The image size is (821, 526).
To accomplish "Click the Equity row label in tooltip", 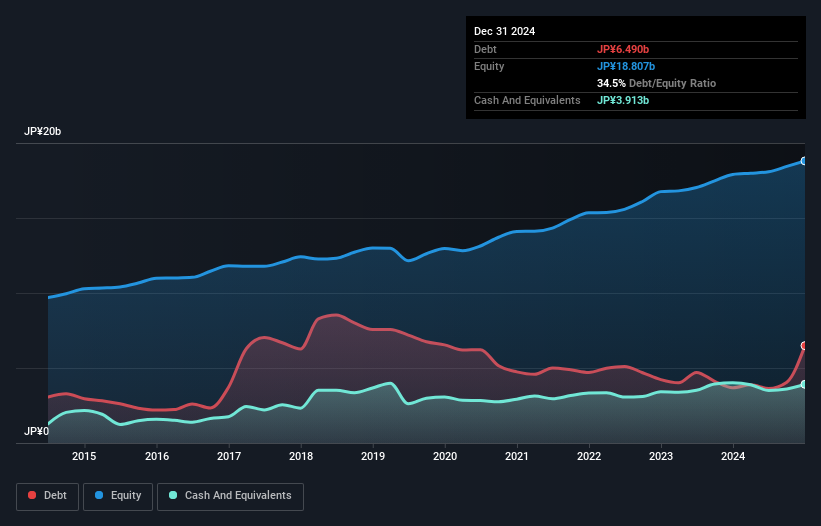I will (x=489, y=66).
